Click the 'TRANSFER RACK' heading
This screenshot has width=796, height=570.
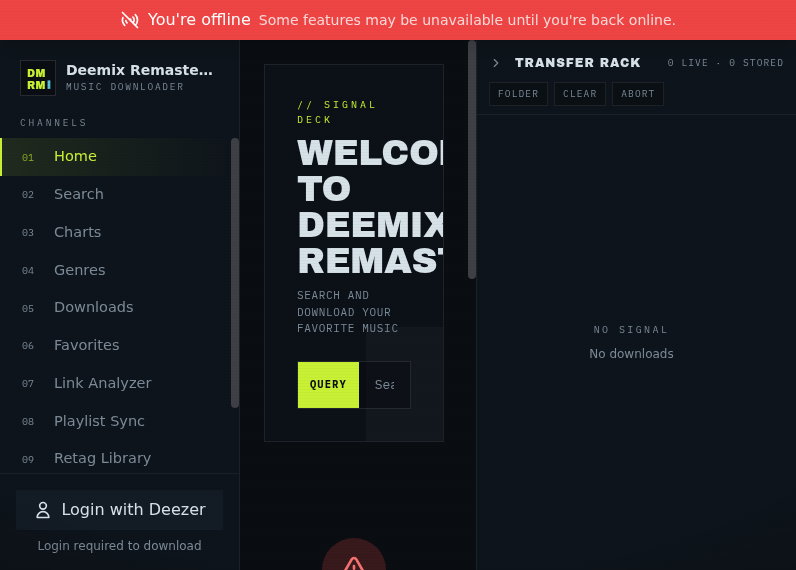(578, 63)
